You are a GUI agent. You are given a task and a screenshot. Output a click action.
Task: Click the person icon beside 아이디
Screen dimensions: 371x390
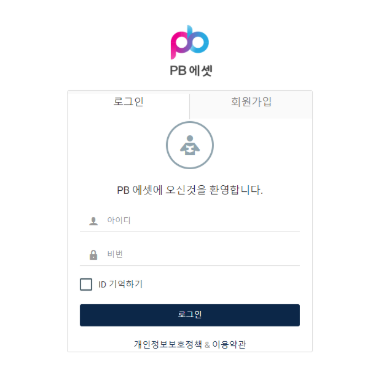pos(93,221)
